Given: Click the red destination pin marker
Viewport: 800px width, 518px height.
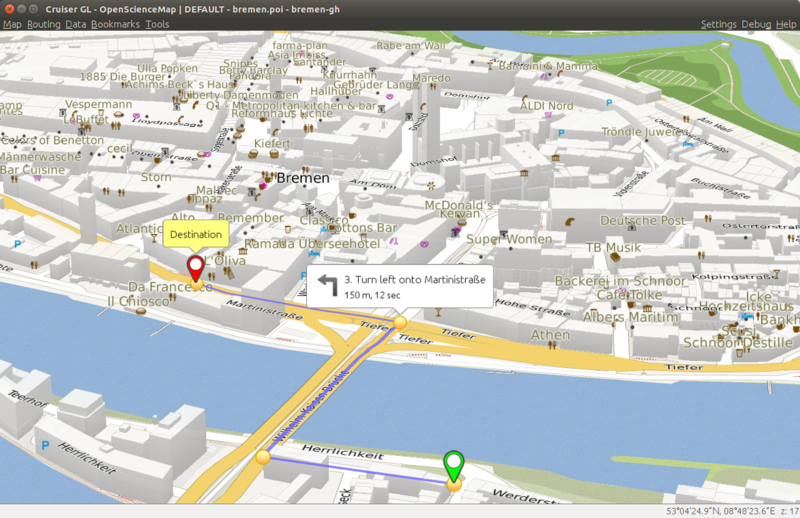Looking at the screenshot, I should pyautogui.click(x=195, y=268).
